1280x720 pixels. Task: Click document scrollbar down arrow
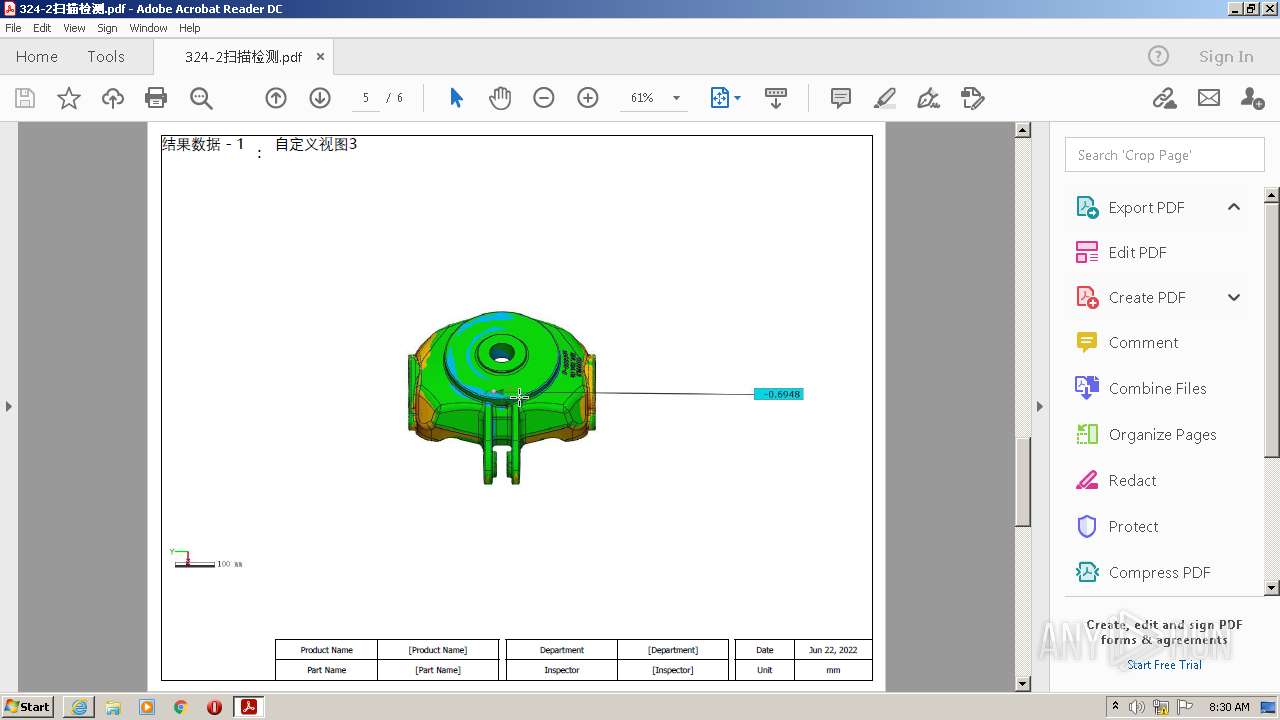[1023, 684]
